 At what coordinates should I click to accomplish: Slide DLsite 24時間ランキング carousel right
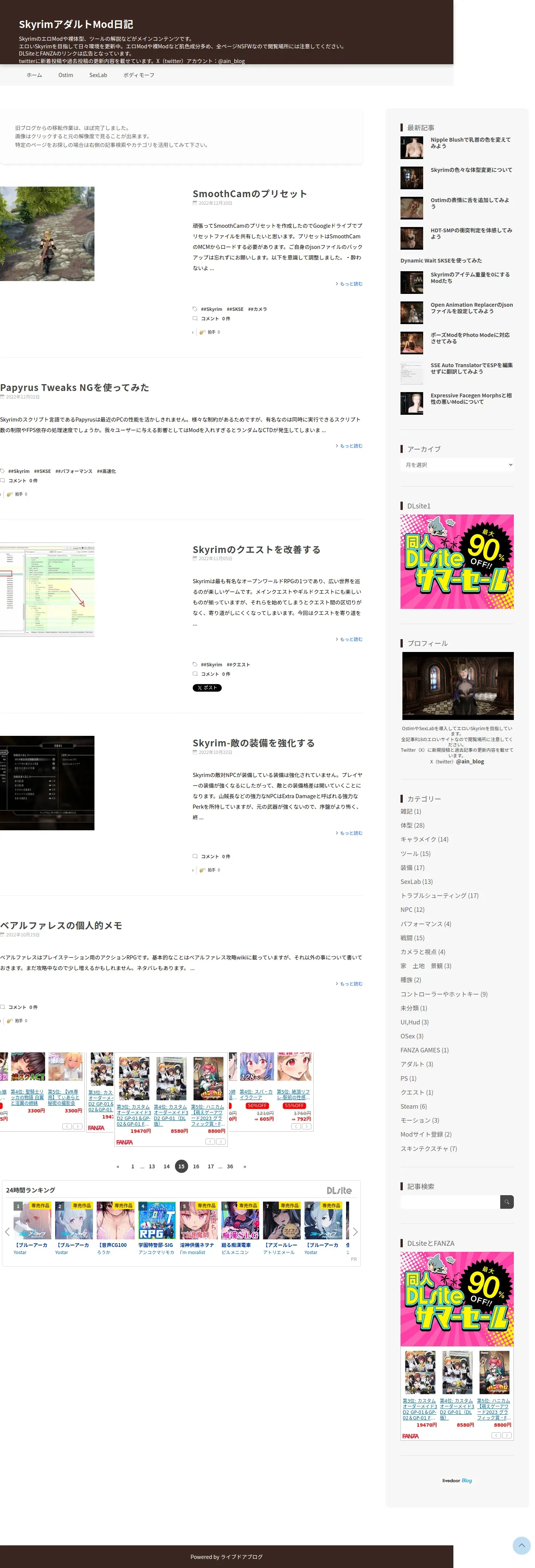[x=355, y=1231]
